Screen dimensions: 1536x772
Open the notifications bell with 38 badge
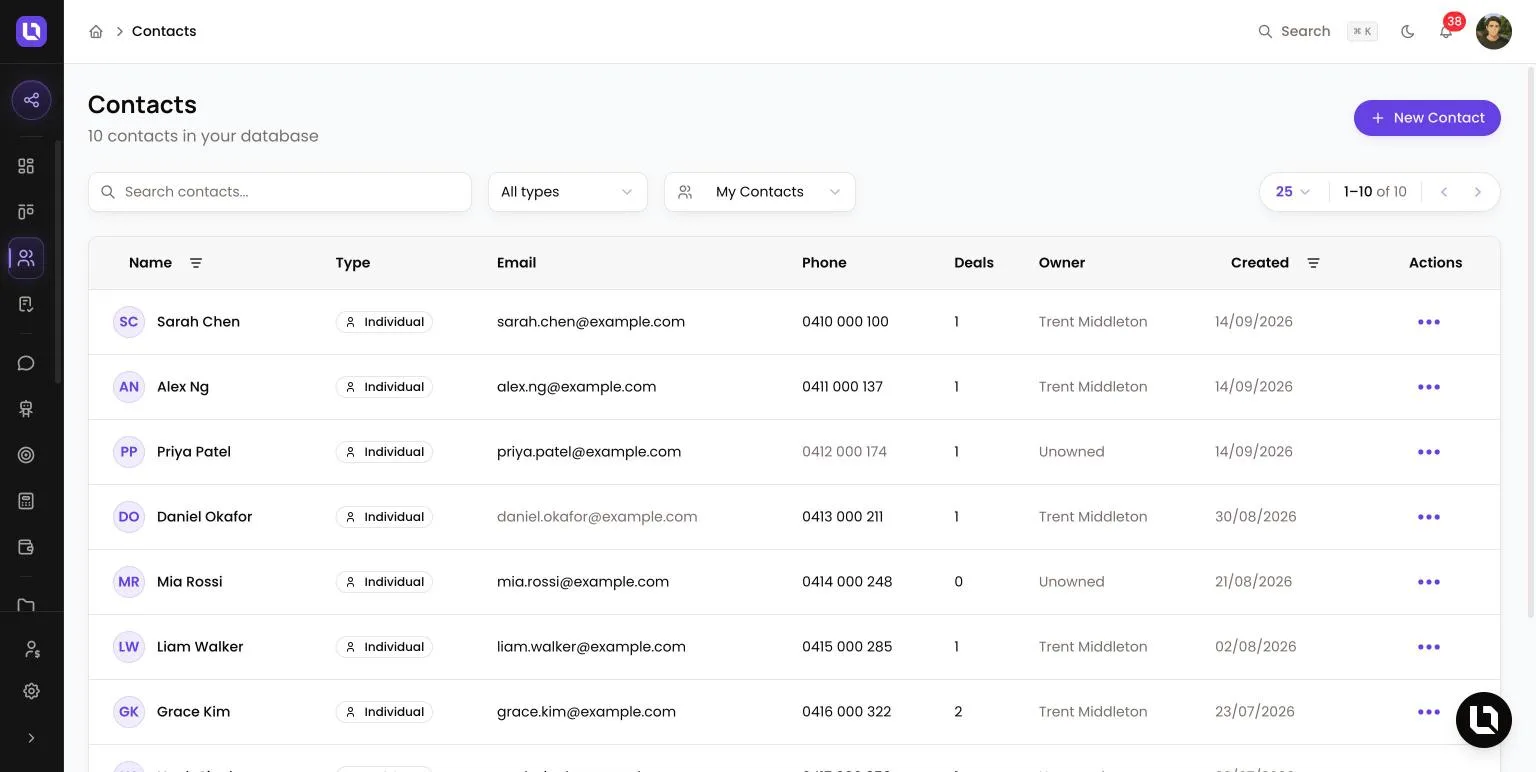(1446, 31)
